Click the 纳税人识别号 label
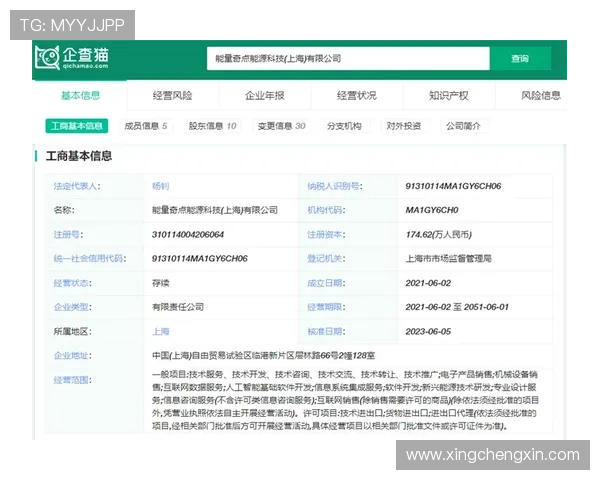Screen dimensions: 600x480 coord(335,186)
